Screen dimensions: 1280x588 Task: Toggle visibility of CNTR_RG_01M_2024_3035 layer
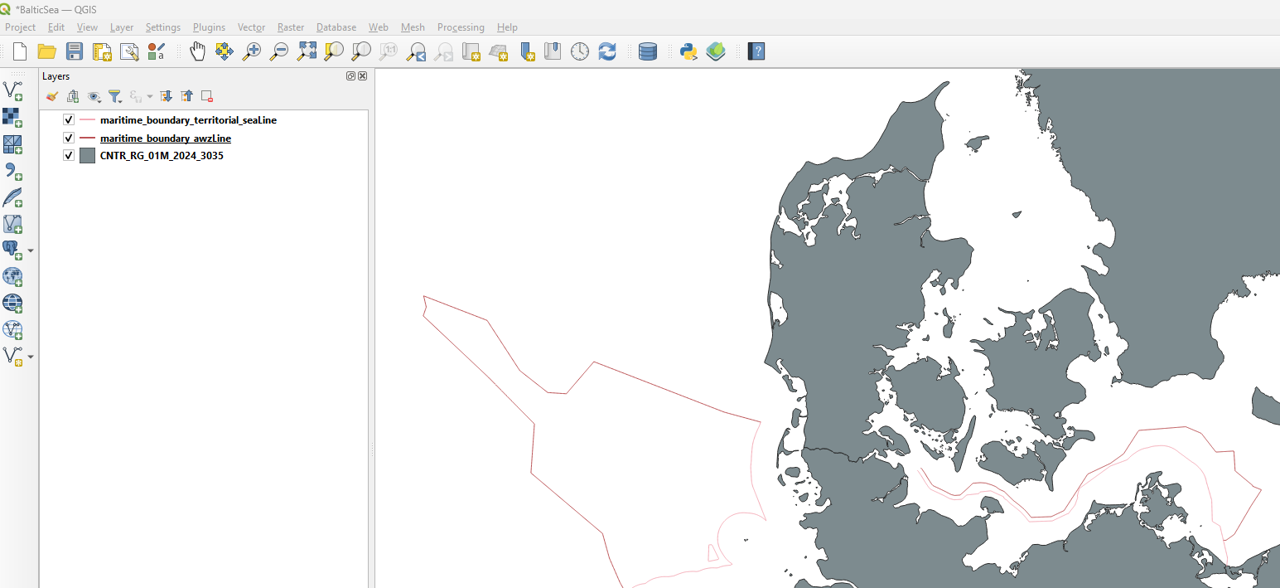tap(69, 156)
